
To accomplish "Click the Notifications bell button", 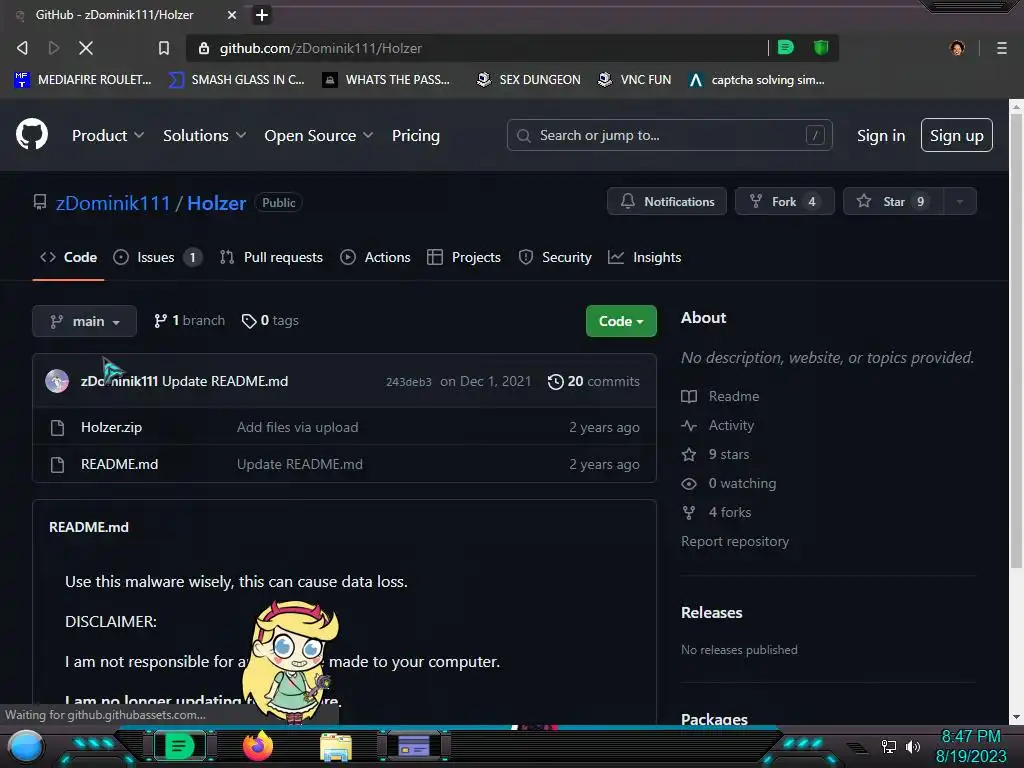I will (666, 201).
